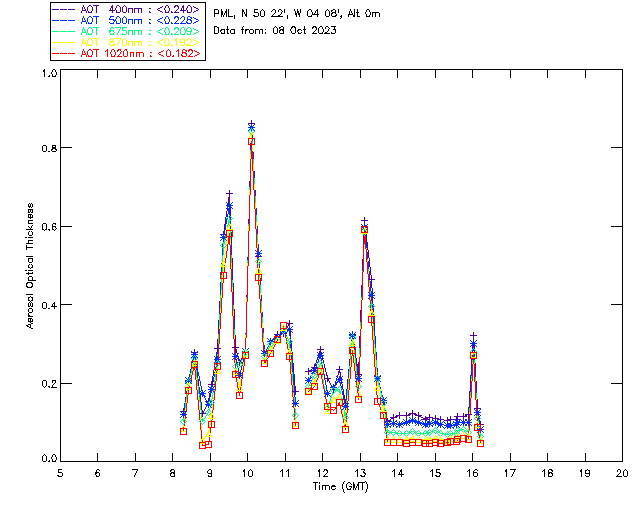Click the AOT 870nm legend entry
Image resolution: width=640 pixels, height=512 pixels.
click(x=126, y=42)
